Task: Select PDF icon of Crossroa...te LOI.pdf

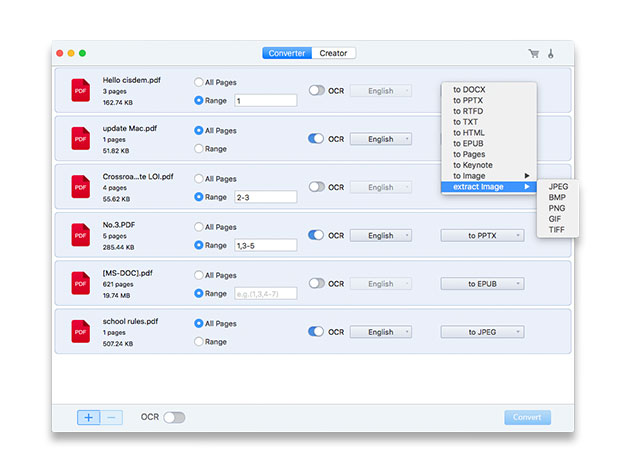Action: coord(80,186)
